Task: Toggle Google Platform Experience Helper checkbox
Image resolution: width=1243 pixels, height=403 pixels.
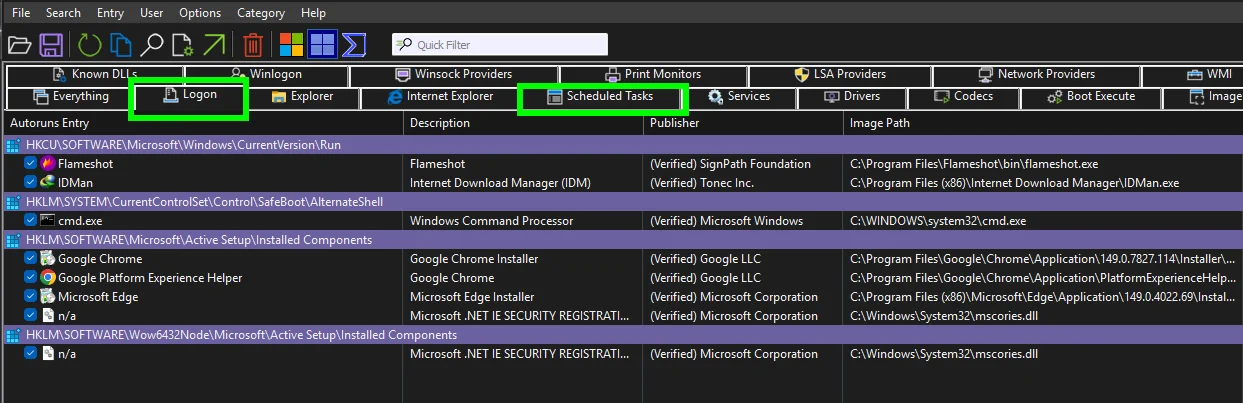Action: (x=30, y=278)
